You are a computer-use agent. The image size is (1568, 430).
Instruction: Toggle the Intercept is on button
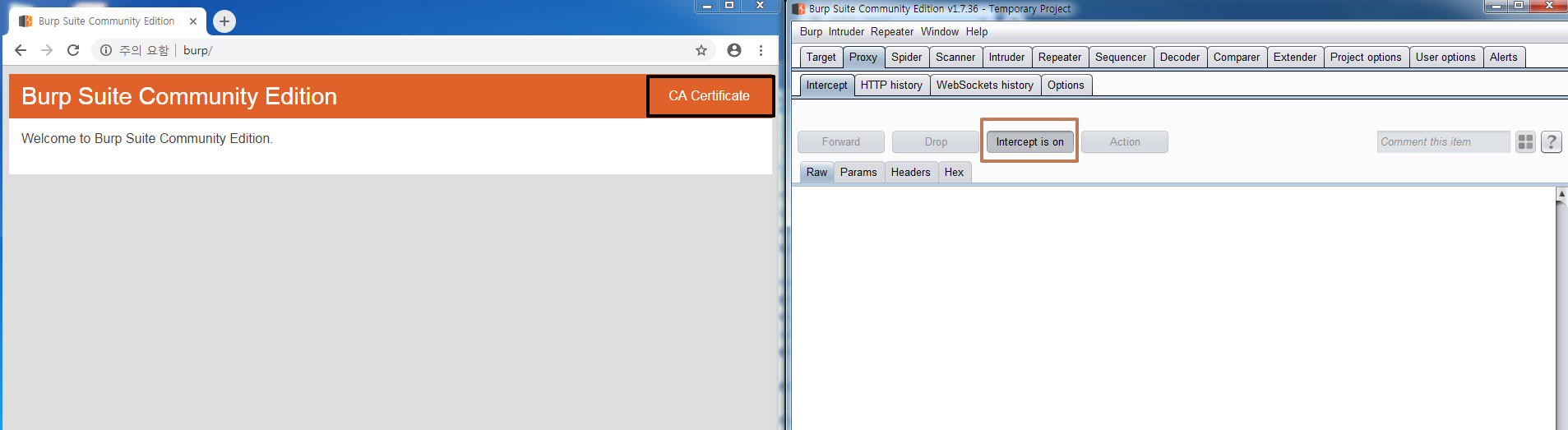1030,142
